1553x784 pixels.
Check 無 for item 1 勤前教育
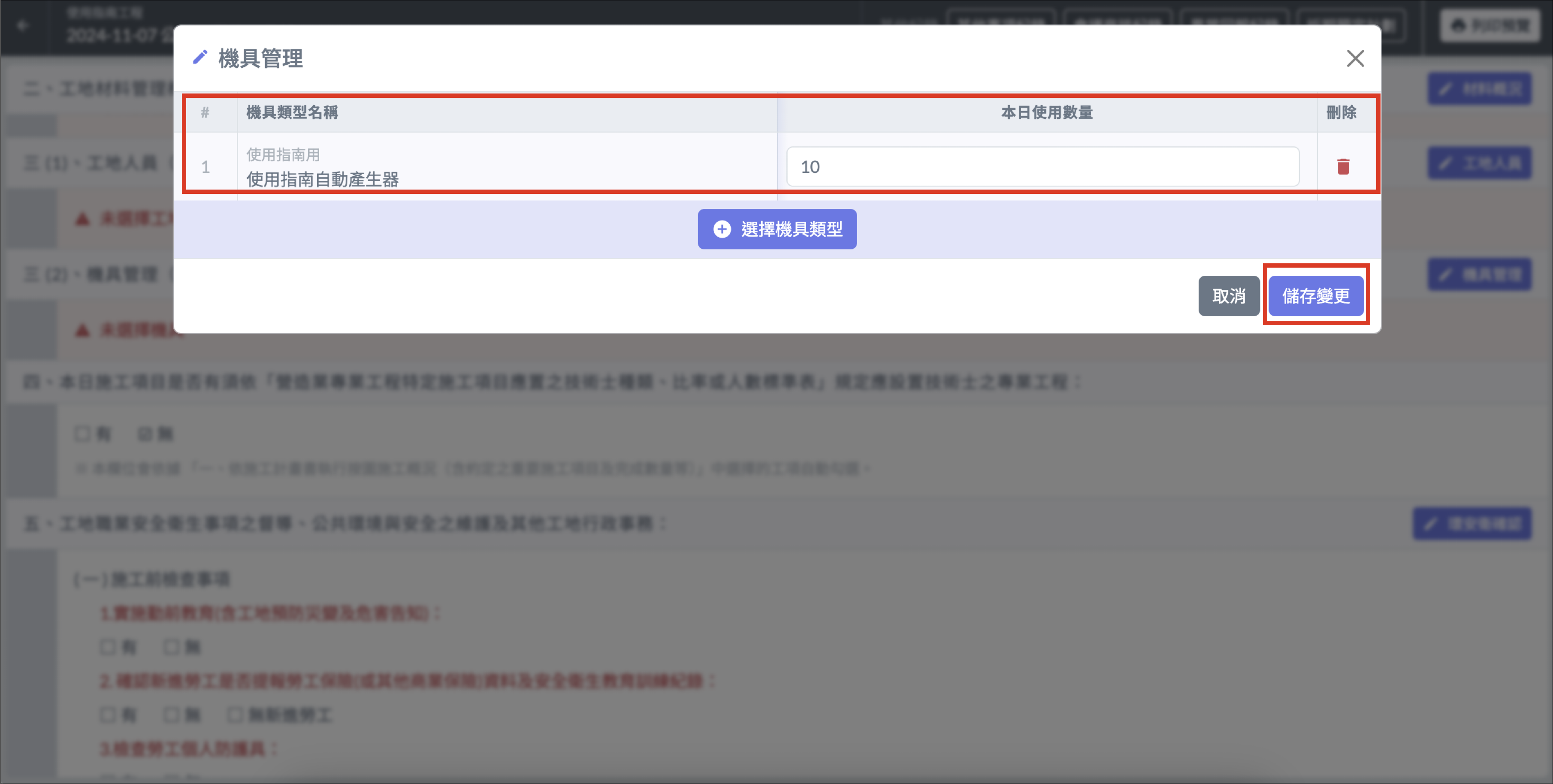(x=171, y=647)
